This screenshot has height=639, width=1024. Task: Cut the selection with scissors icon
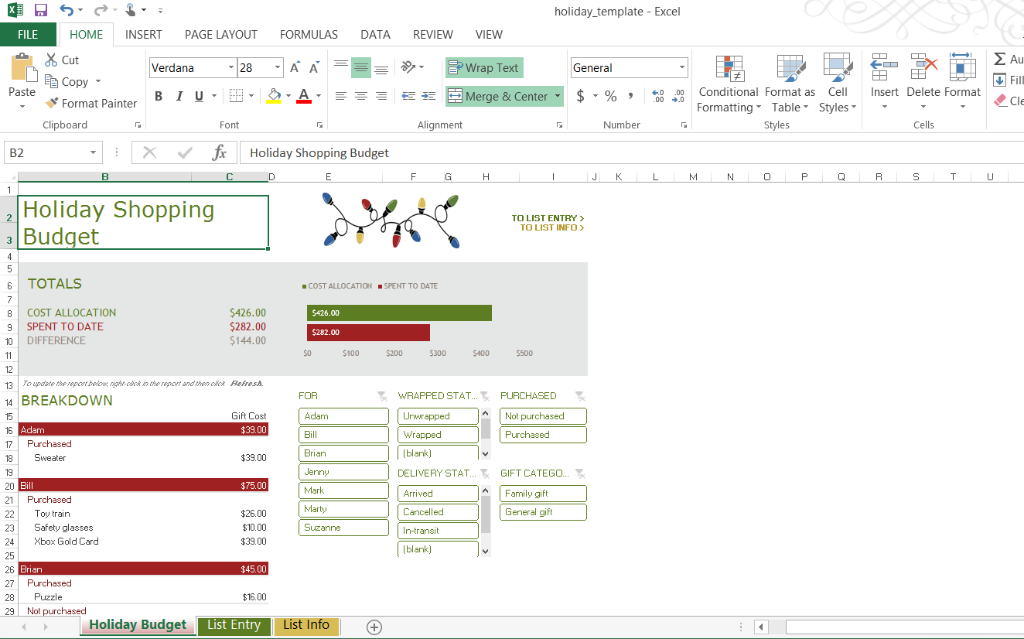coord(51,59)
